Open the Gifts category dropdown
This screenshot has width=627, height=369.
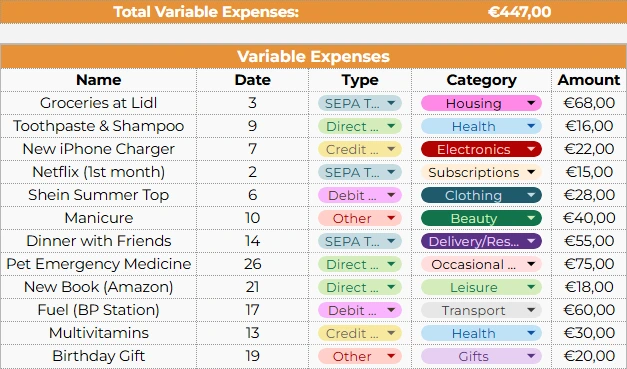pos(481,356)
